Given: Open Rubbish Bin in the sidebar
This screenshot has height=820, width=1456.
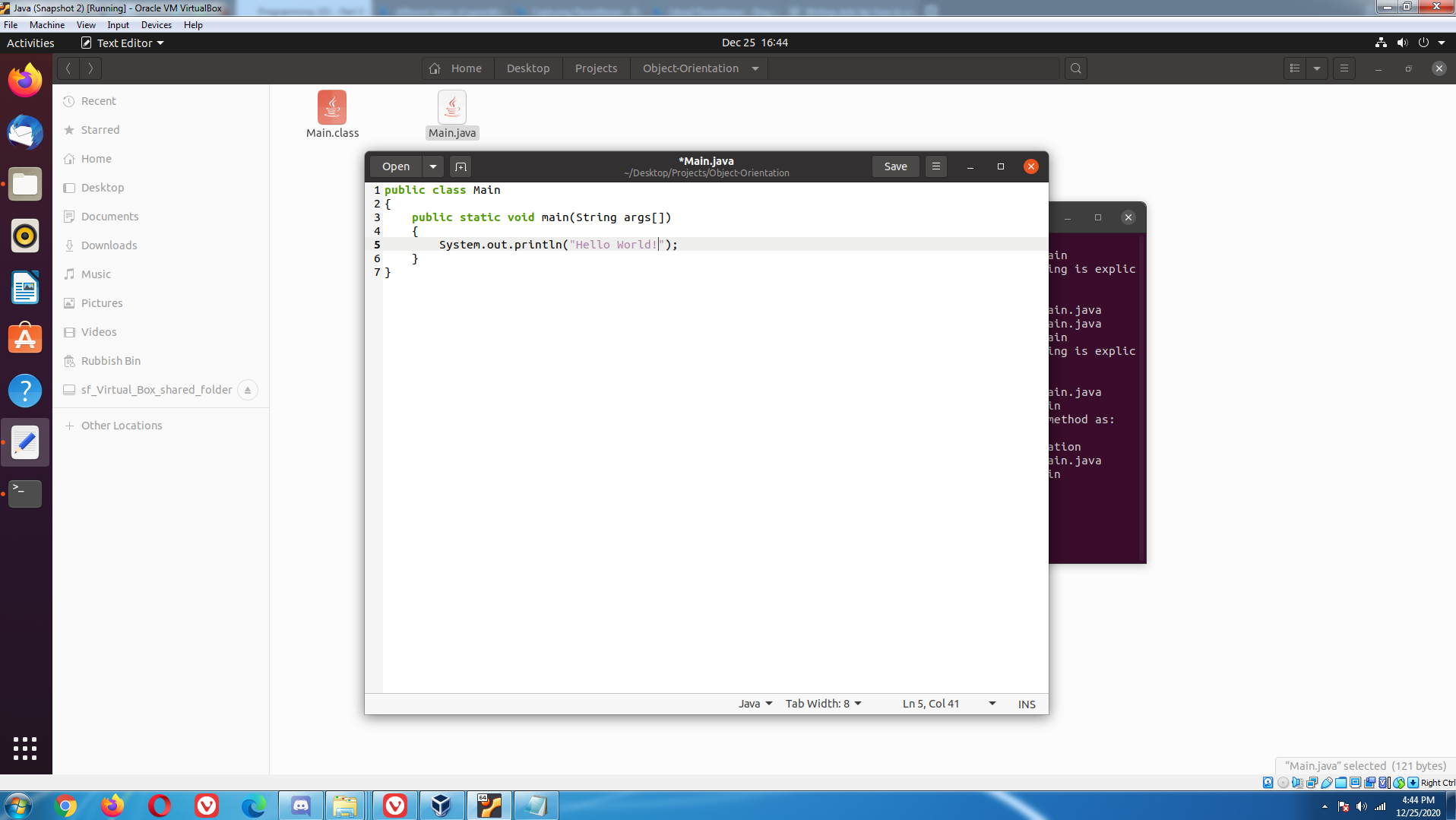Looking at the screenshot, I should pos(160,361).
